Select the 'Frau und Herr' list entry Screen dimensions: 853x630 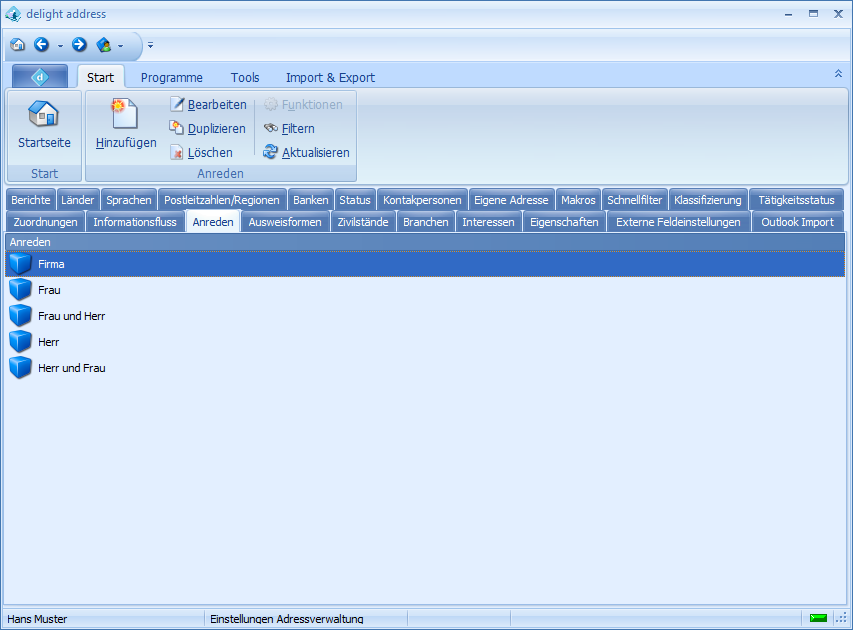tap(71, 316)
